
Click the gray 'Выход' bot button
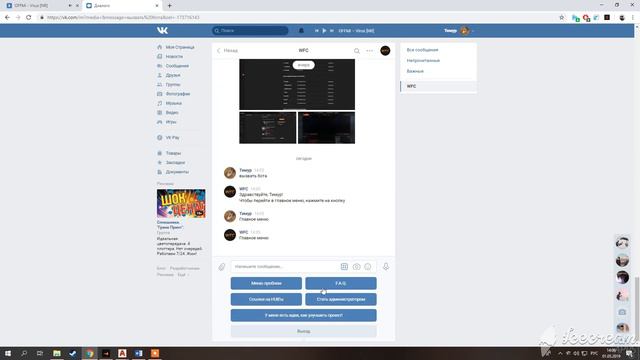pyautogui.click(x=304, y=331)
